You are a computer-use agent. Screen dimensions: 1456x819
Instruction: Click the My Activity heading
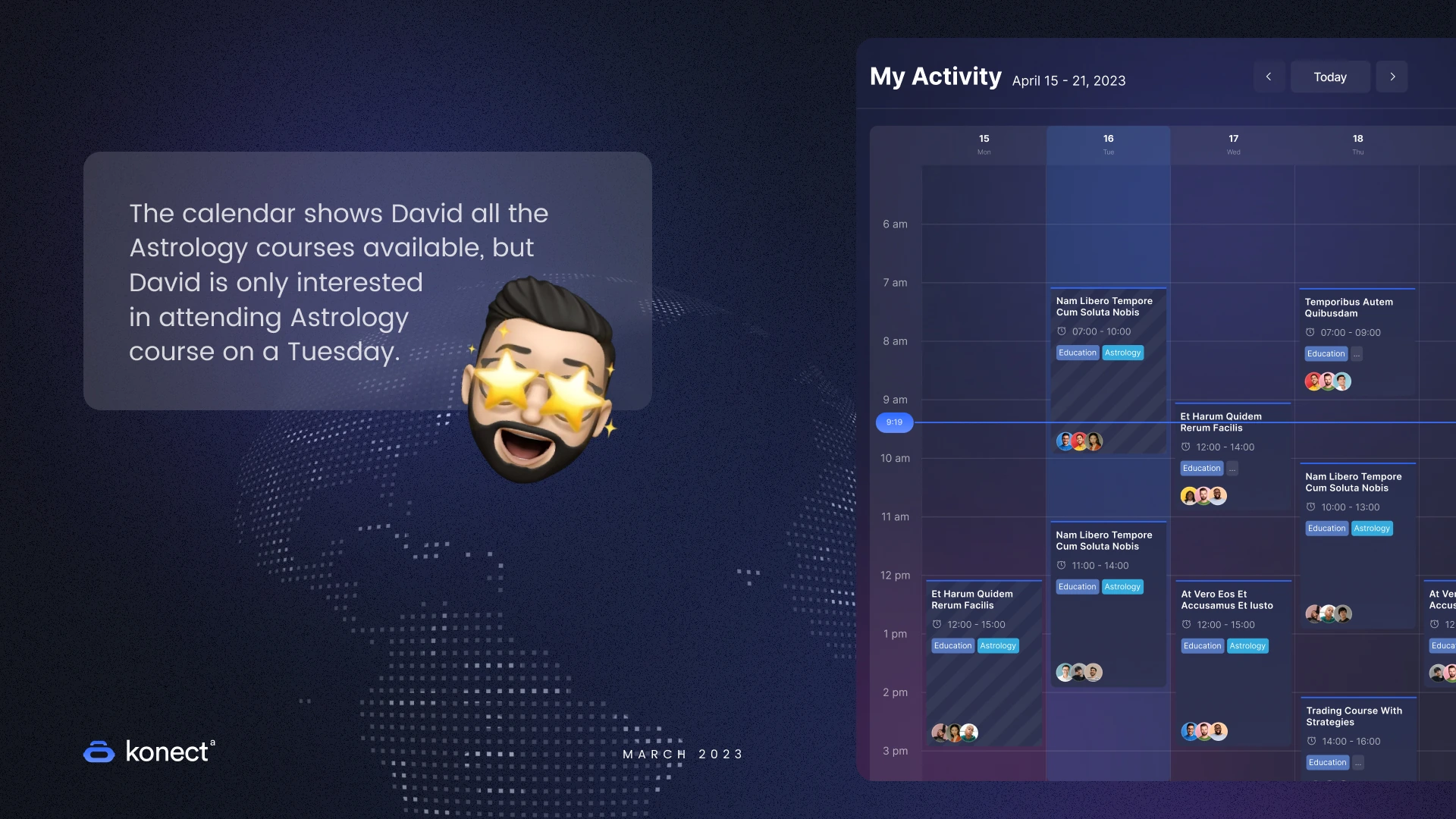pyautogui.click(x=935, y=77)
